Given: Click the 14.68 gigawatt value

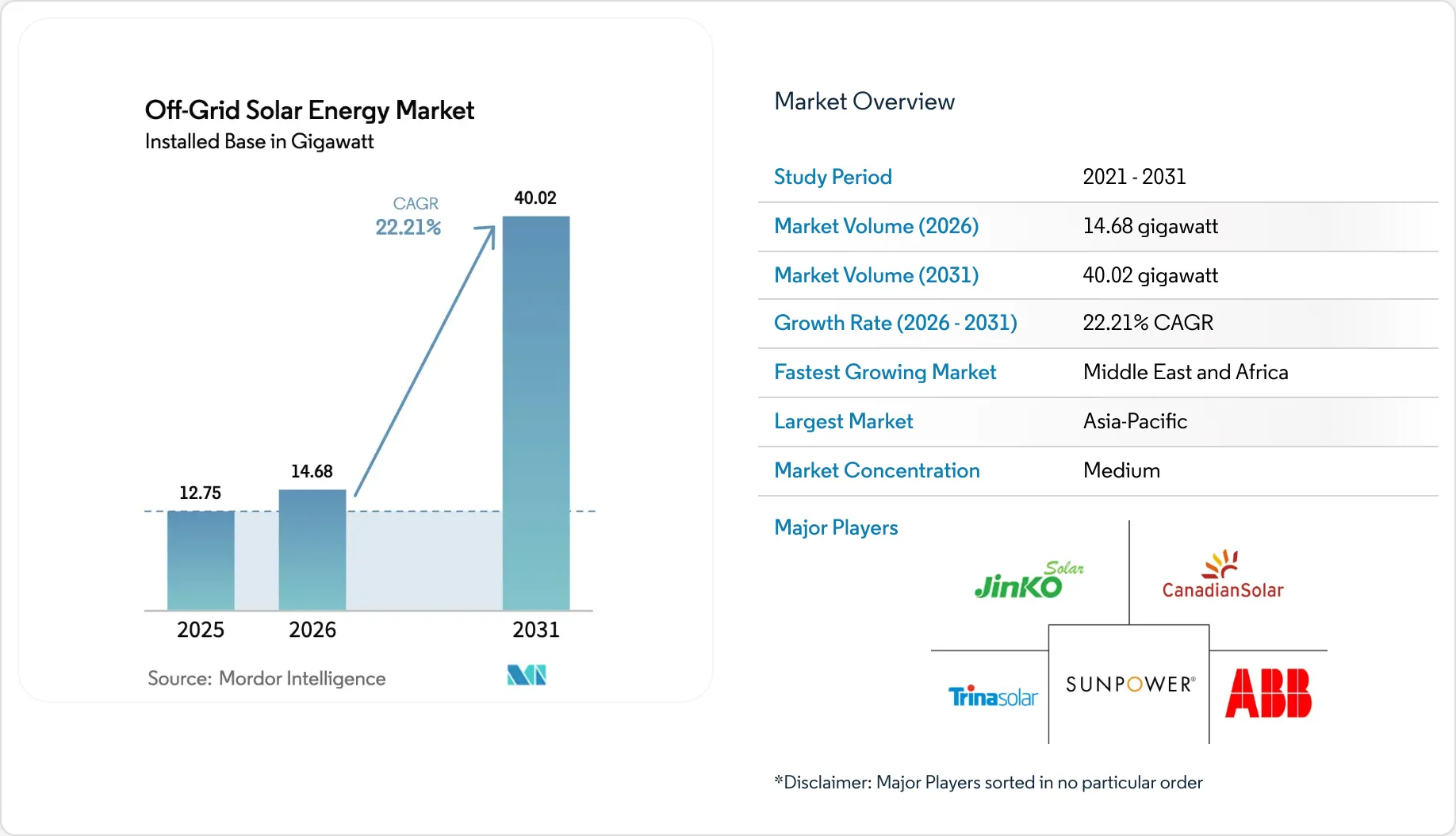Looking at the screenshot, I should click(1150, 226).
